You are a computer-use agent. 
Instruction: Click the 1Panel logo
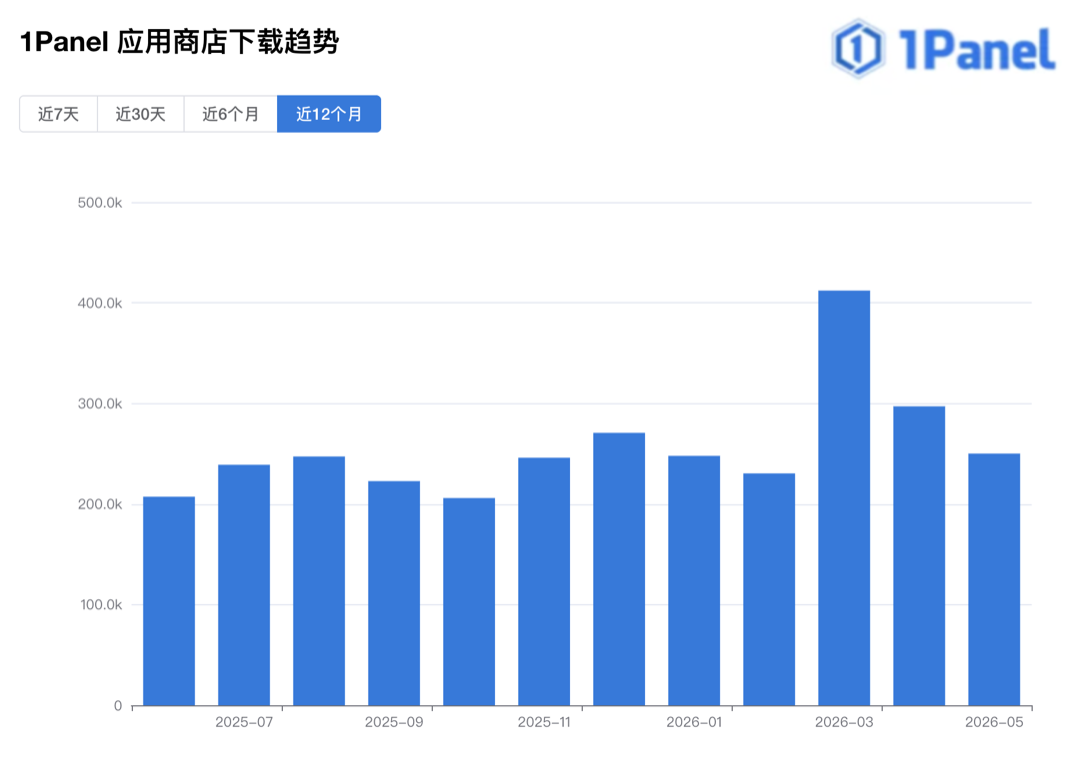point(944,49)
